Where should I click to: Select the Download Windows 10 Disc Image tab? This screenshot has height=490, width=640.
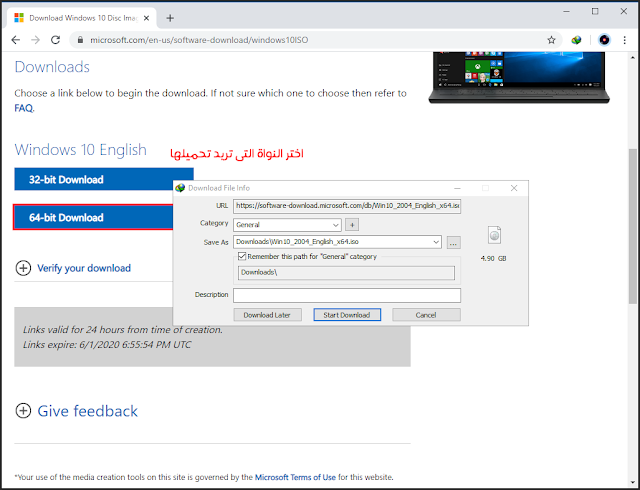(x=82, y=18)
